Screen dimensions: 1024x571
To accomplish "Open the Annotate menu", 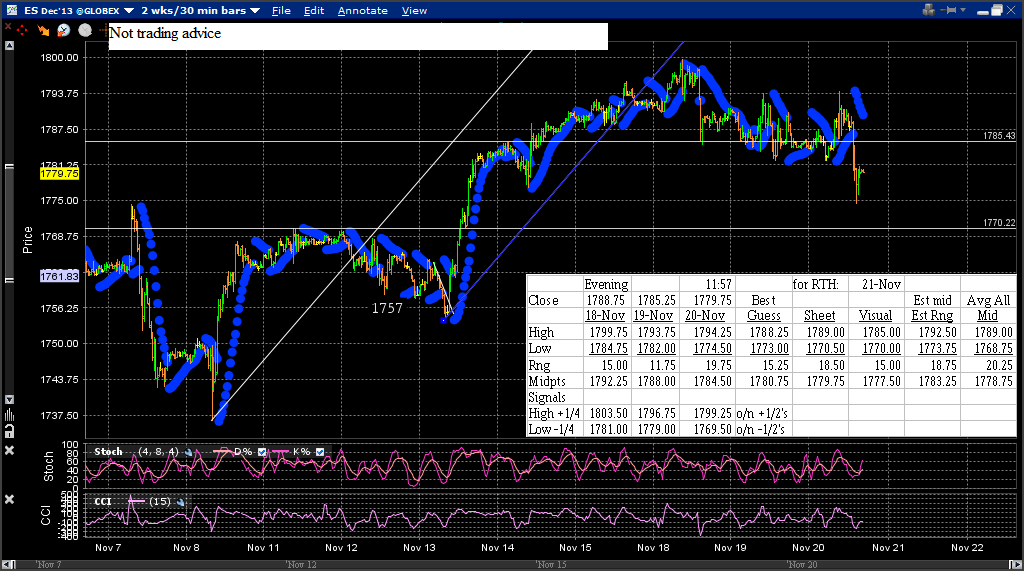I will tap(362, 10).
